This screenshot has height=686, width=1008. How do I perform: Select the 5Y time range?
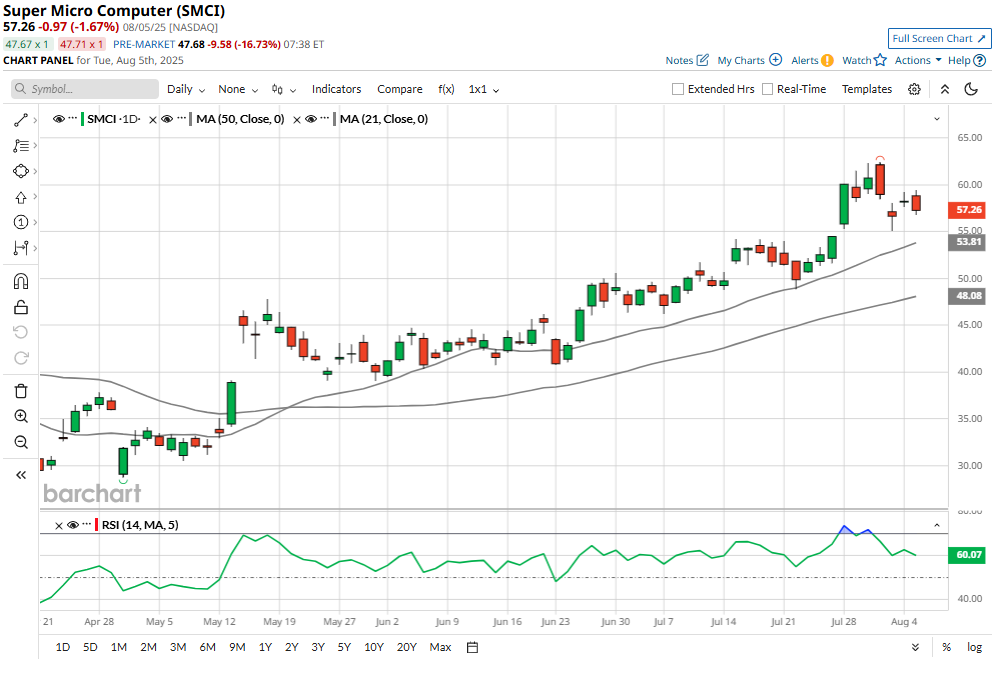(x=345, y=647)
